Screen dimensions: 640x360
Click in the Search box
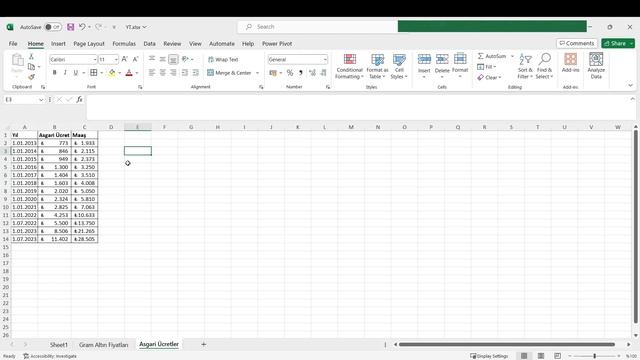(318, 27)
